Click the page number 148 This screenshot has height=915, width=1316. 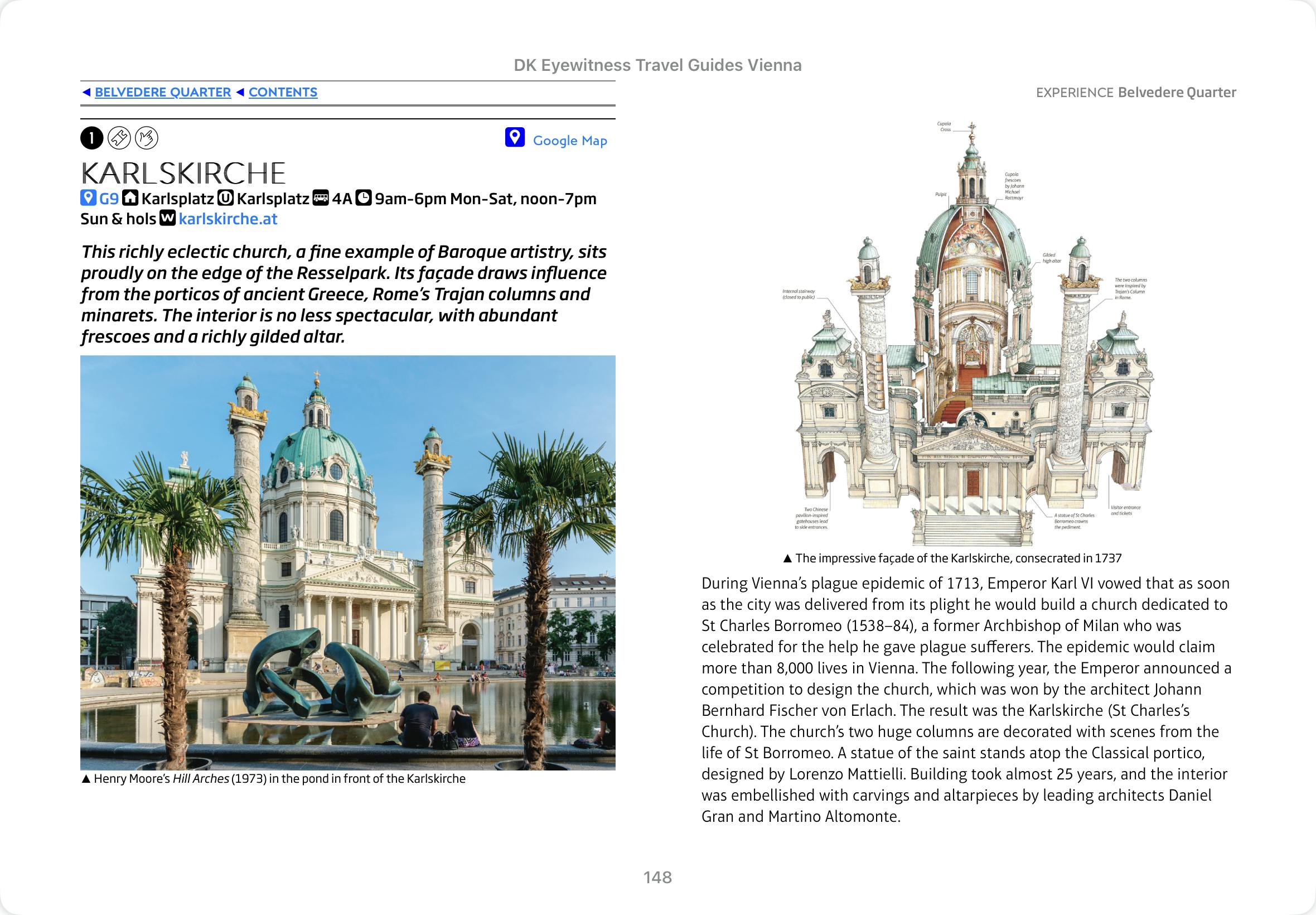coord(657,877)
